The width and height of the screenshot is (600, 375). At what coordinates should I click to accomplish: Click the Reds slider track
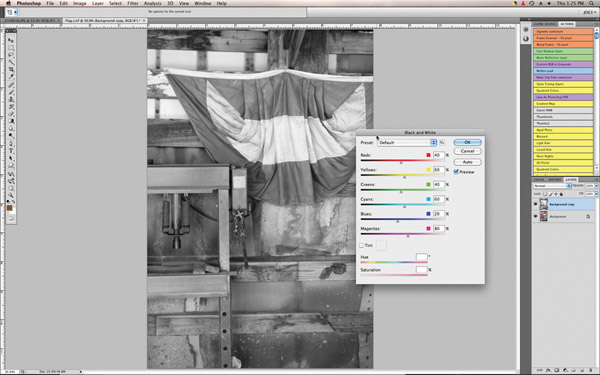click(x=403, y=161)
